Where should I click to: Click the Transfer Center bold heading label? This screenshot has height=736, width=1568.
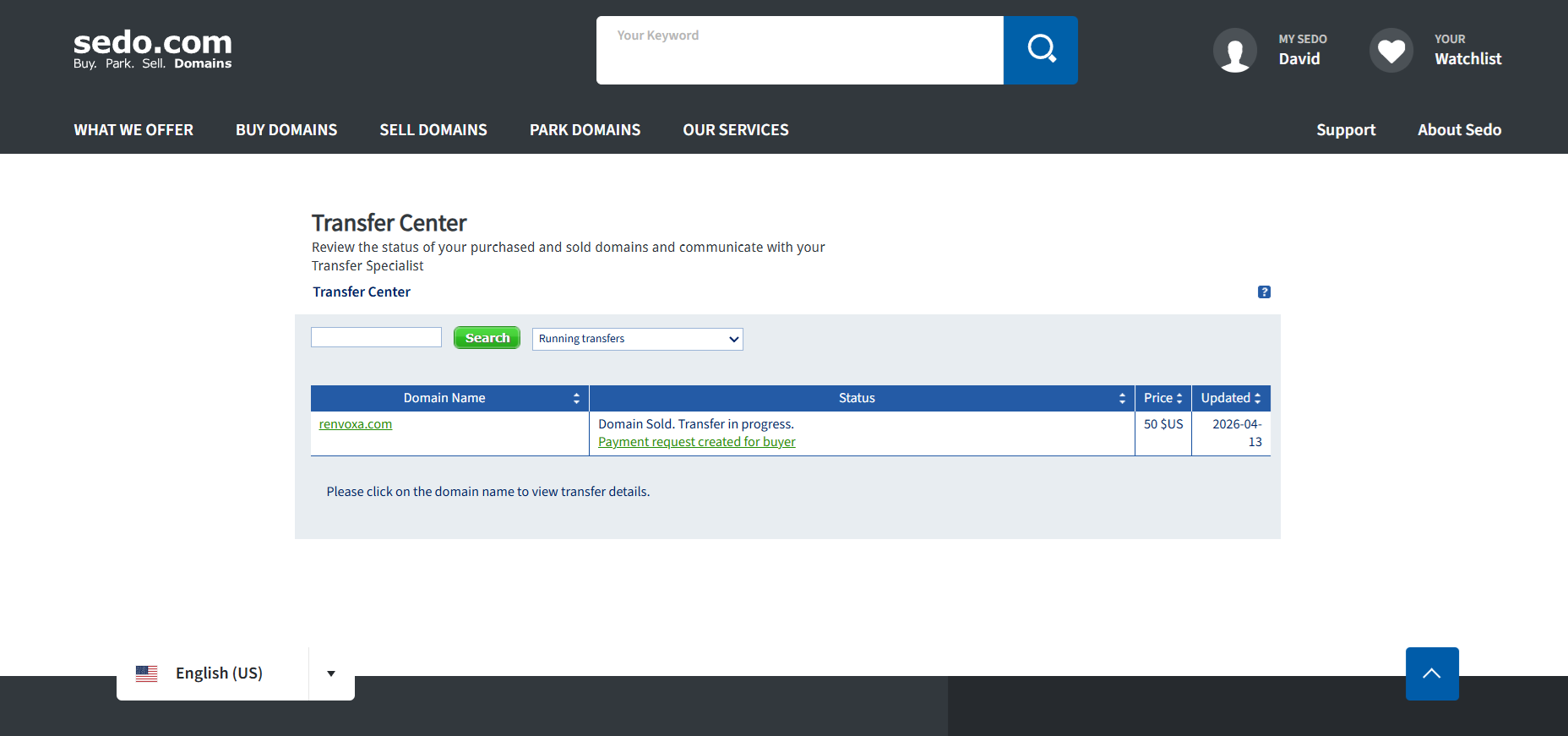coord(362,292)
